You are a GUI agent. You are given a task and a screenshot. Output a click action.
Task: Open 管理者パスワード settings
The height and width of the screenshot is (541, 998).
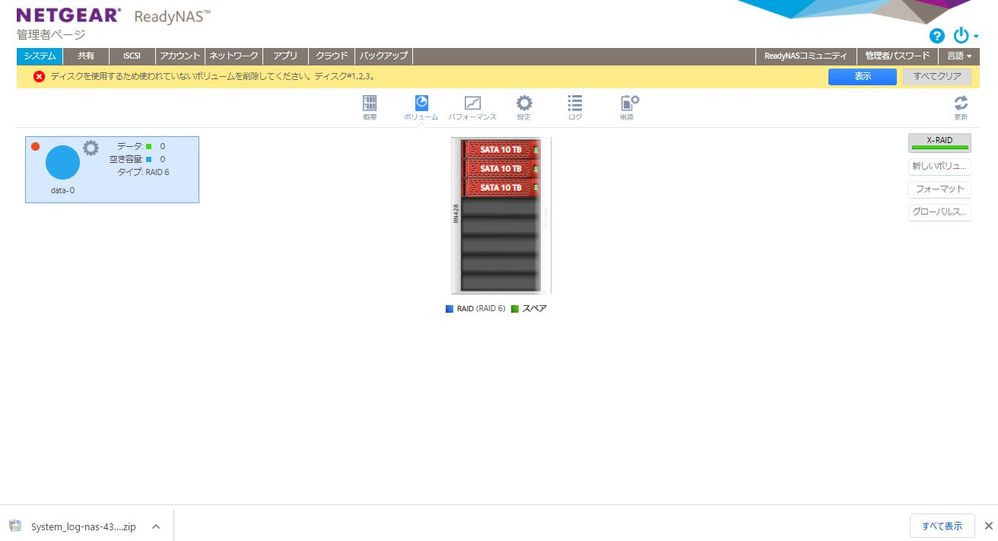coord(897,56)
